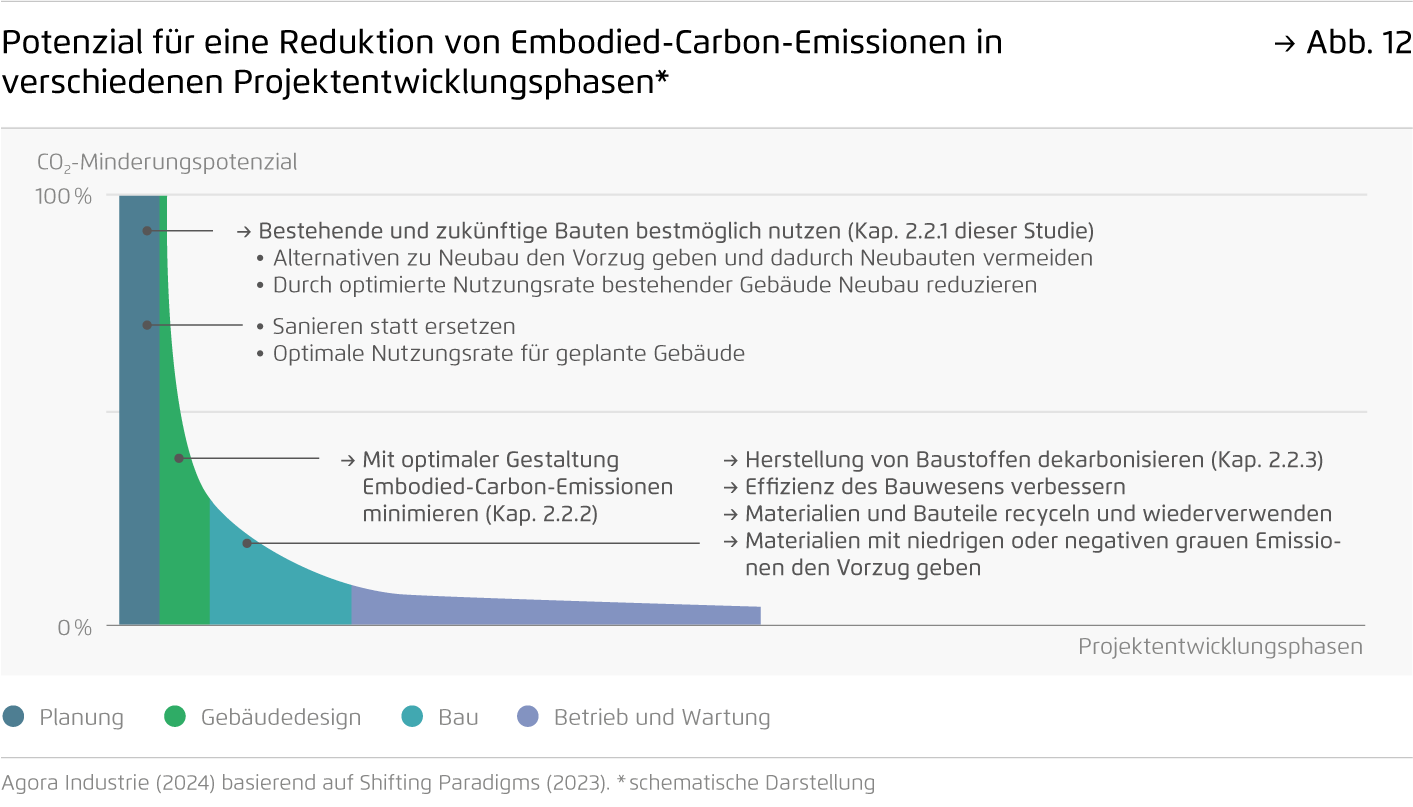This screenshot has width=1413, height=807.
Task: Click the CO2-Minderungspotenzial axis title
Action: pos(167,162)
